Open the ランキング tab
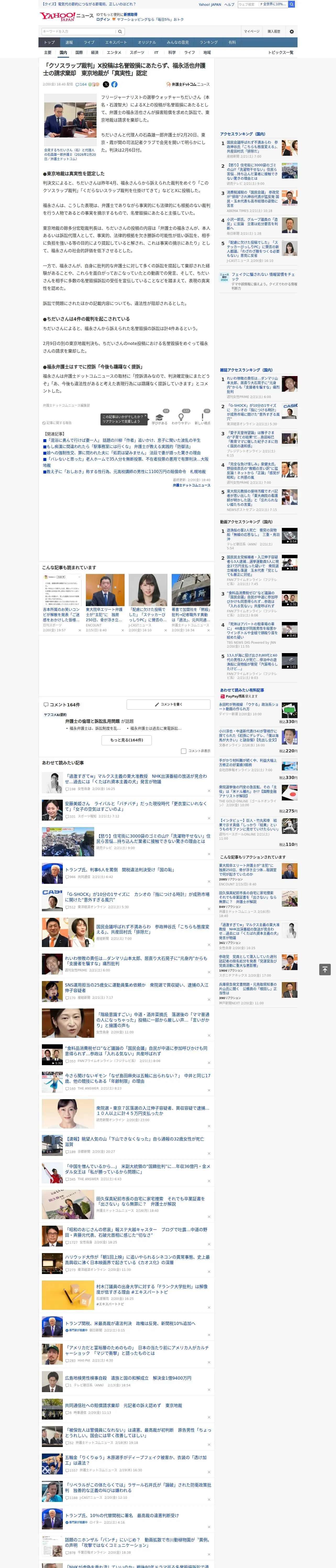The width and height of the screenshot is (336, 1568). point(209,43)
